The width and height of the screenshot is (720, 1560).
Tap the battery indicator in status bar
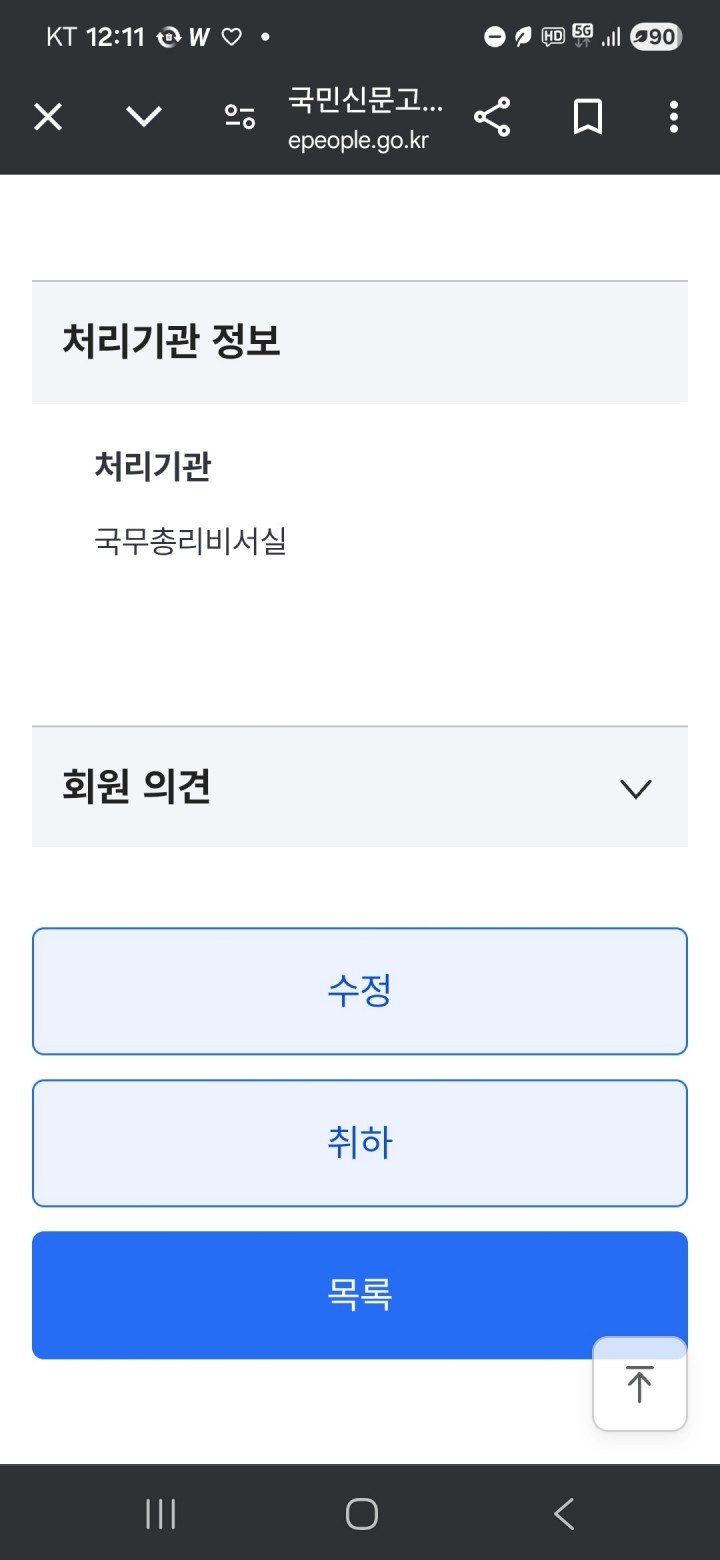[656, 38]
